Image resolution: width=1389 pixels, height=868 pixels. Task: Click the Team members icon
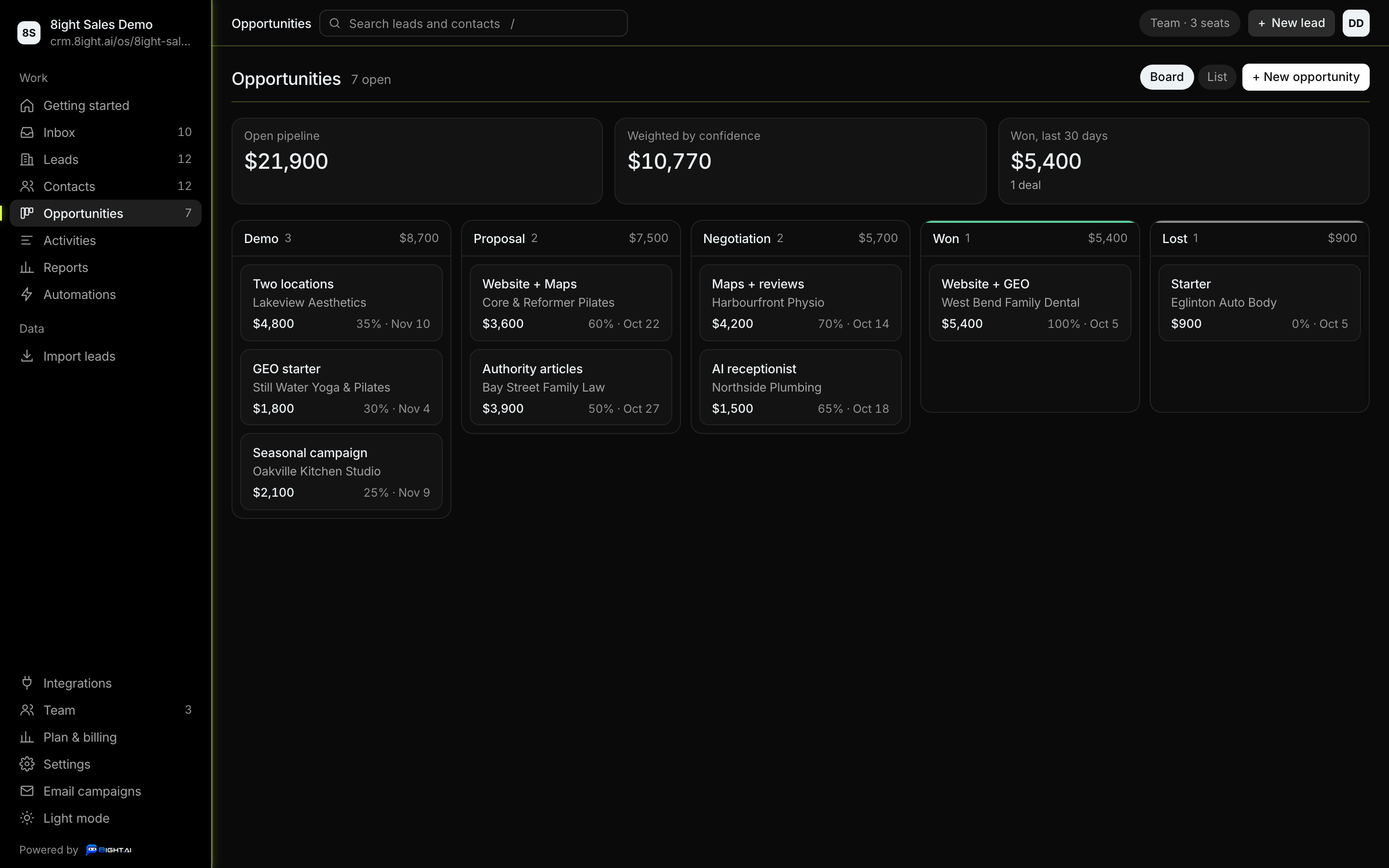point(27,710)
